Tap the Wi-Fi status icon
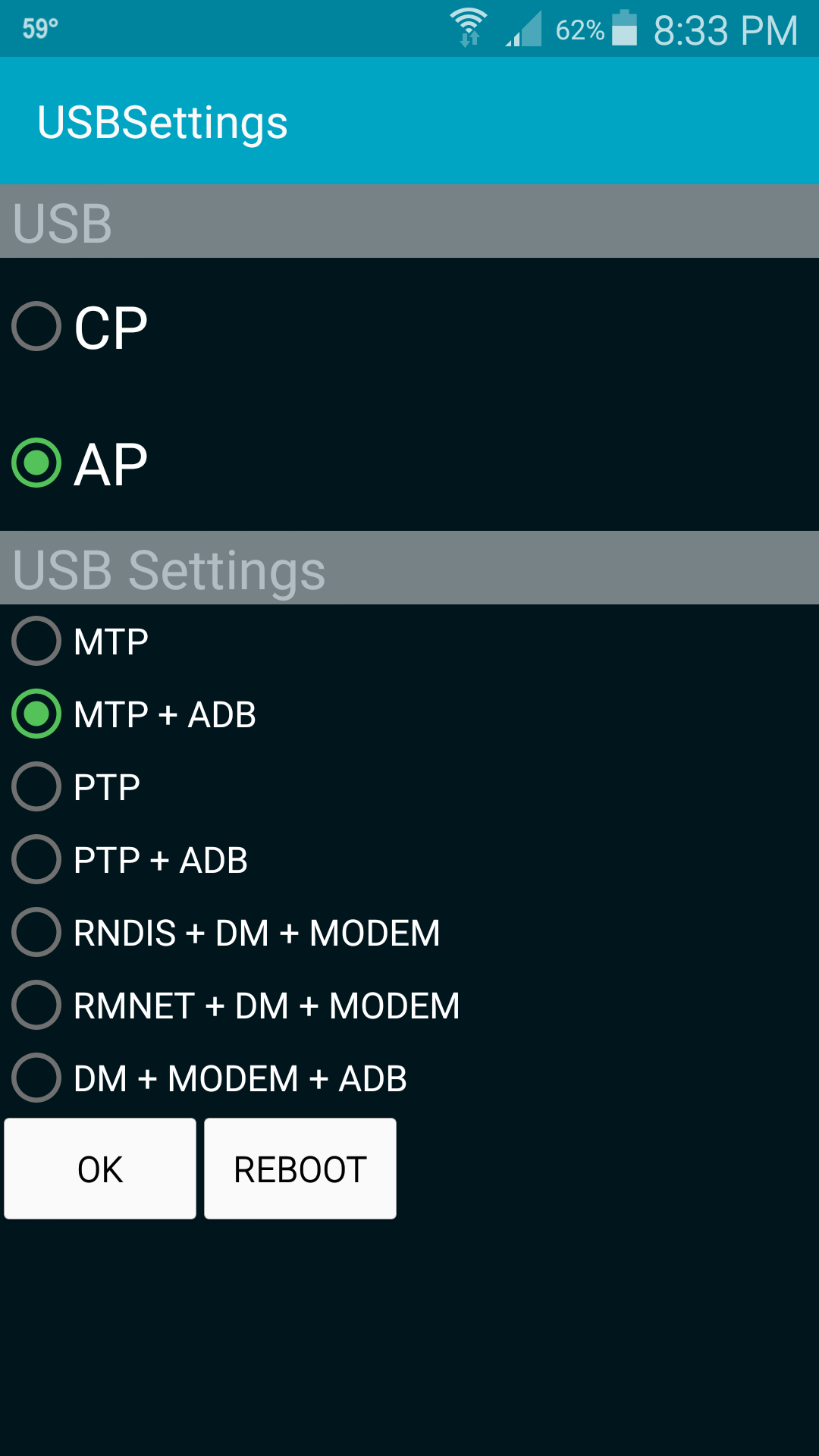This screenshot has height=1456, width=819. 469,28
